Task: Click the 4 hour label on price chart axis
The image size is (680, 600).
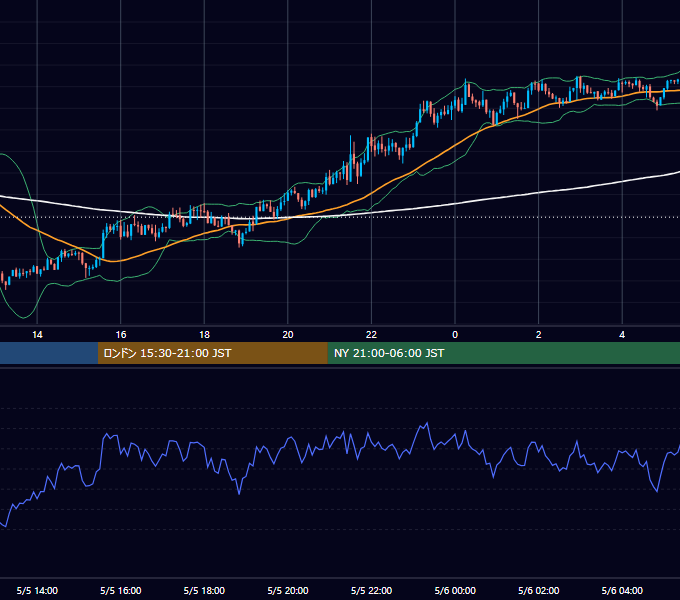Action: pyautogui.click(x=622, y=335)
